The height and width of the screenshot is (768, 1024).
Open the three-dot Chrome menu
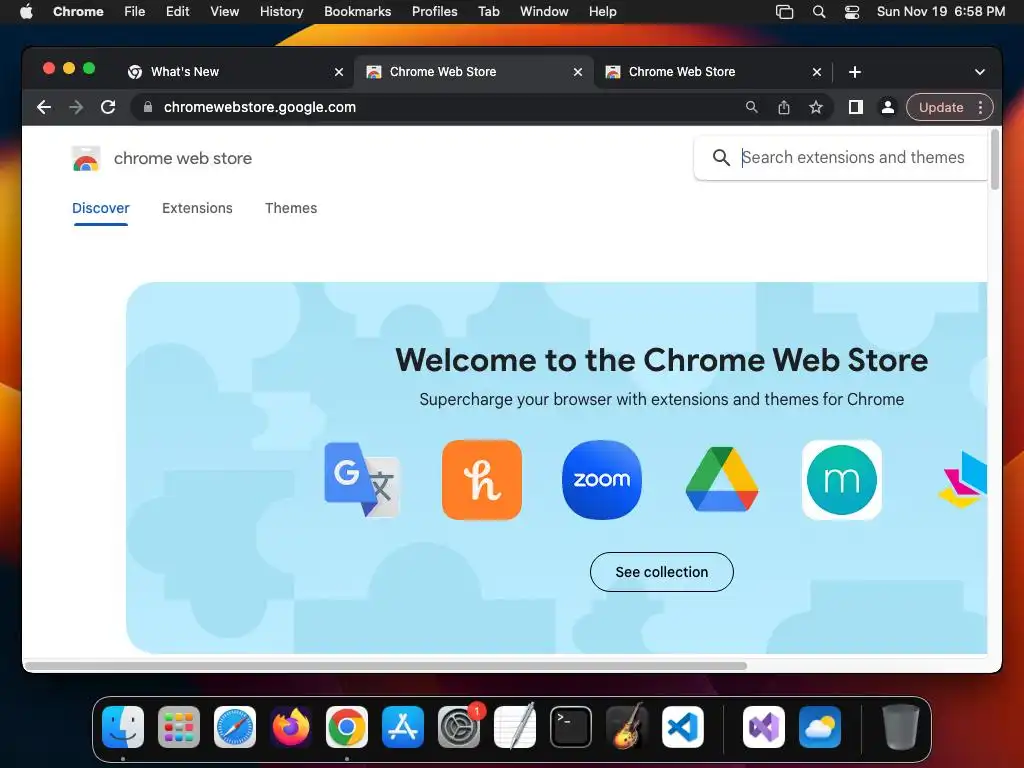click(x=980, y=107)
